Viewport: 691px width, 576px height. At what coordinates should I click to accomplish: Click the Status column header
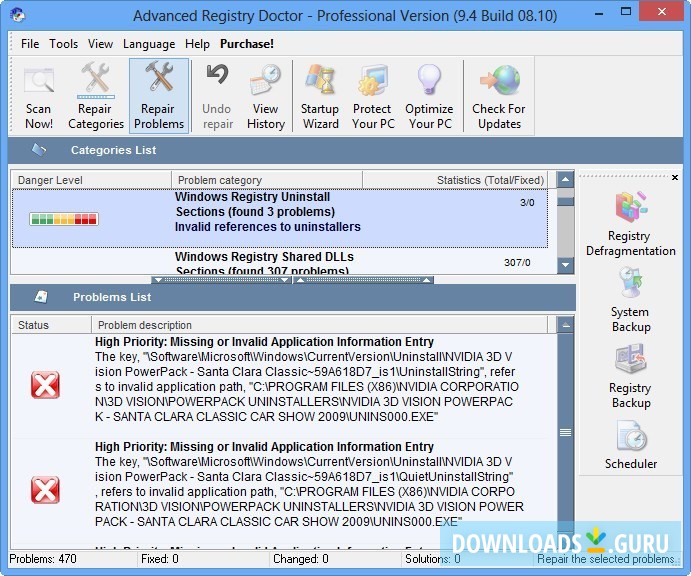click(51, 325)
